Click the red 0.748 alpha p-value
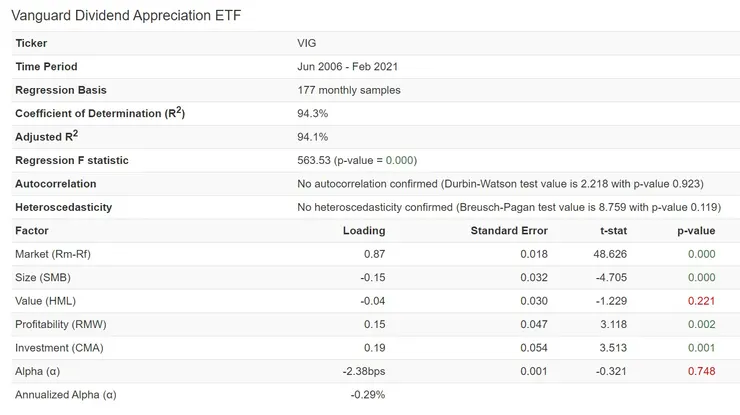 [x=702, y=371]
